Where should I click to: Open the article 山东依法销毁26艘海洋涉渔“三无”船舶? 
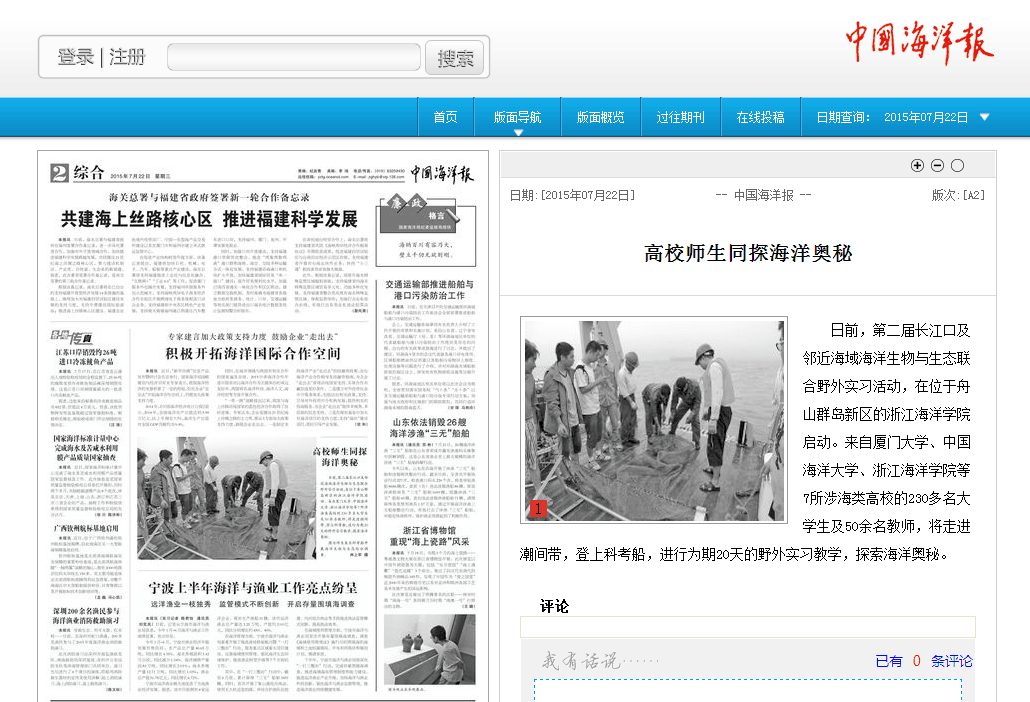pyautogui.click(x=429, y=428)
